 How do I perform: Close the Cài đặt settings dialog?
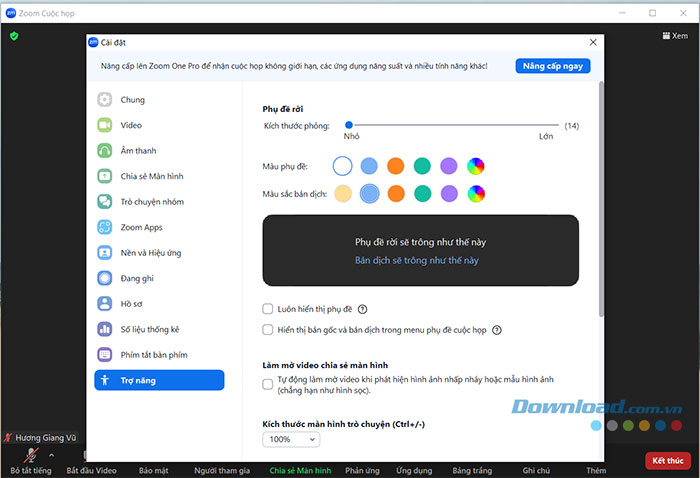pos(593,42)
